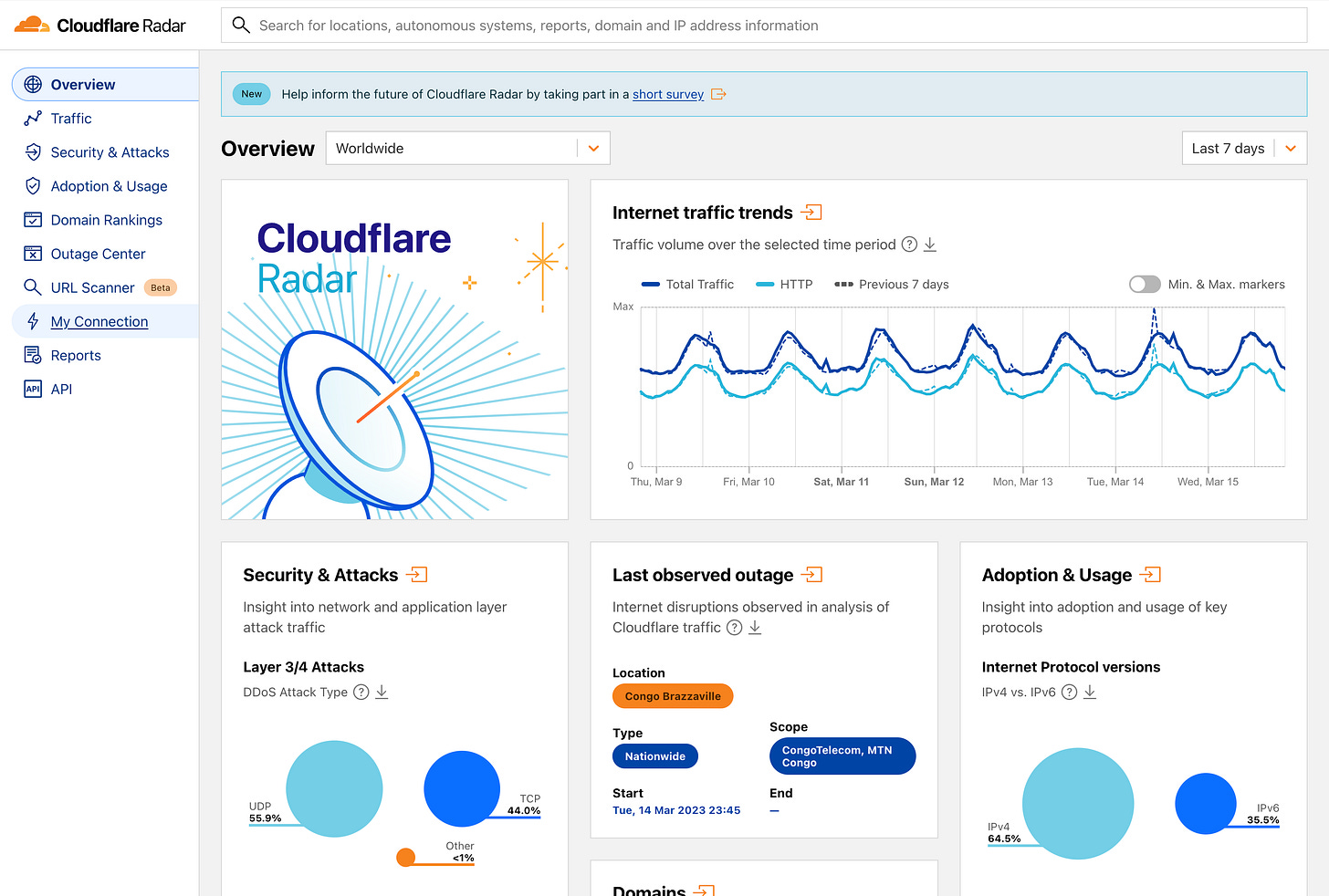1329x896 pixels.
Task: Open Domain Rankings in the sidebar
Action: pos(106,220)
